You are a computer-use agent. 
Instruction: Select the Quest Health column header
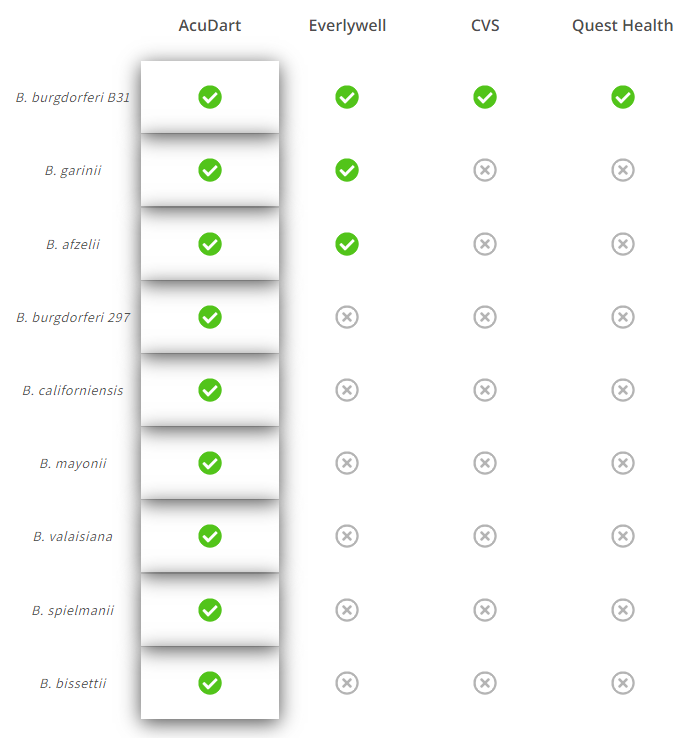622,25
